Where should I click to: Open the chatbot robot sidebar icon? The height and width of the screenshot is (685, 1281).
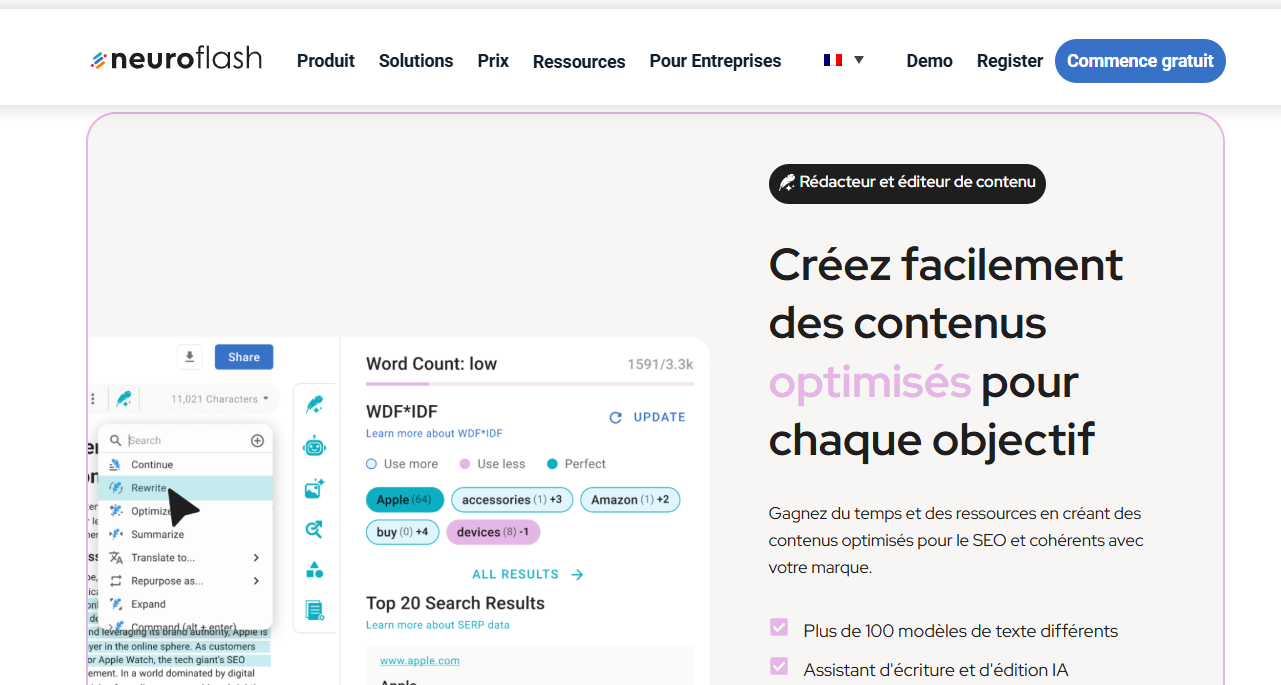tap(315, 447)
